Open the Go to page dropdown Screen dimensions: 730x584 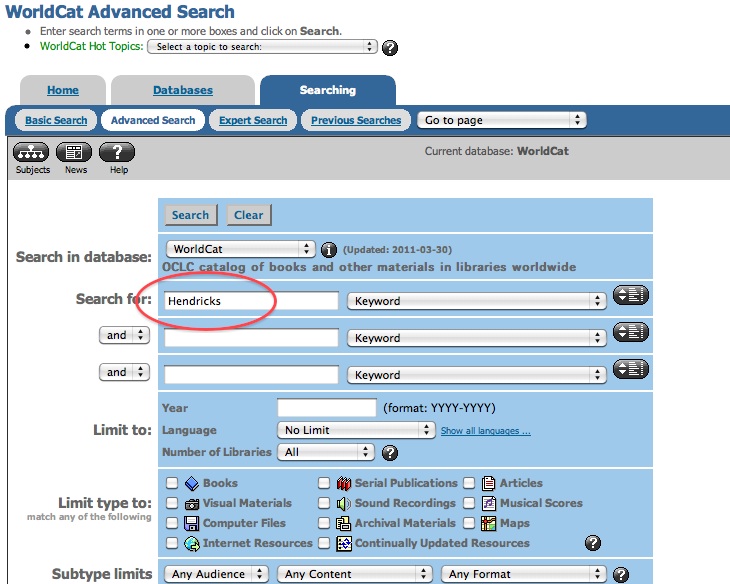501,120
